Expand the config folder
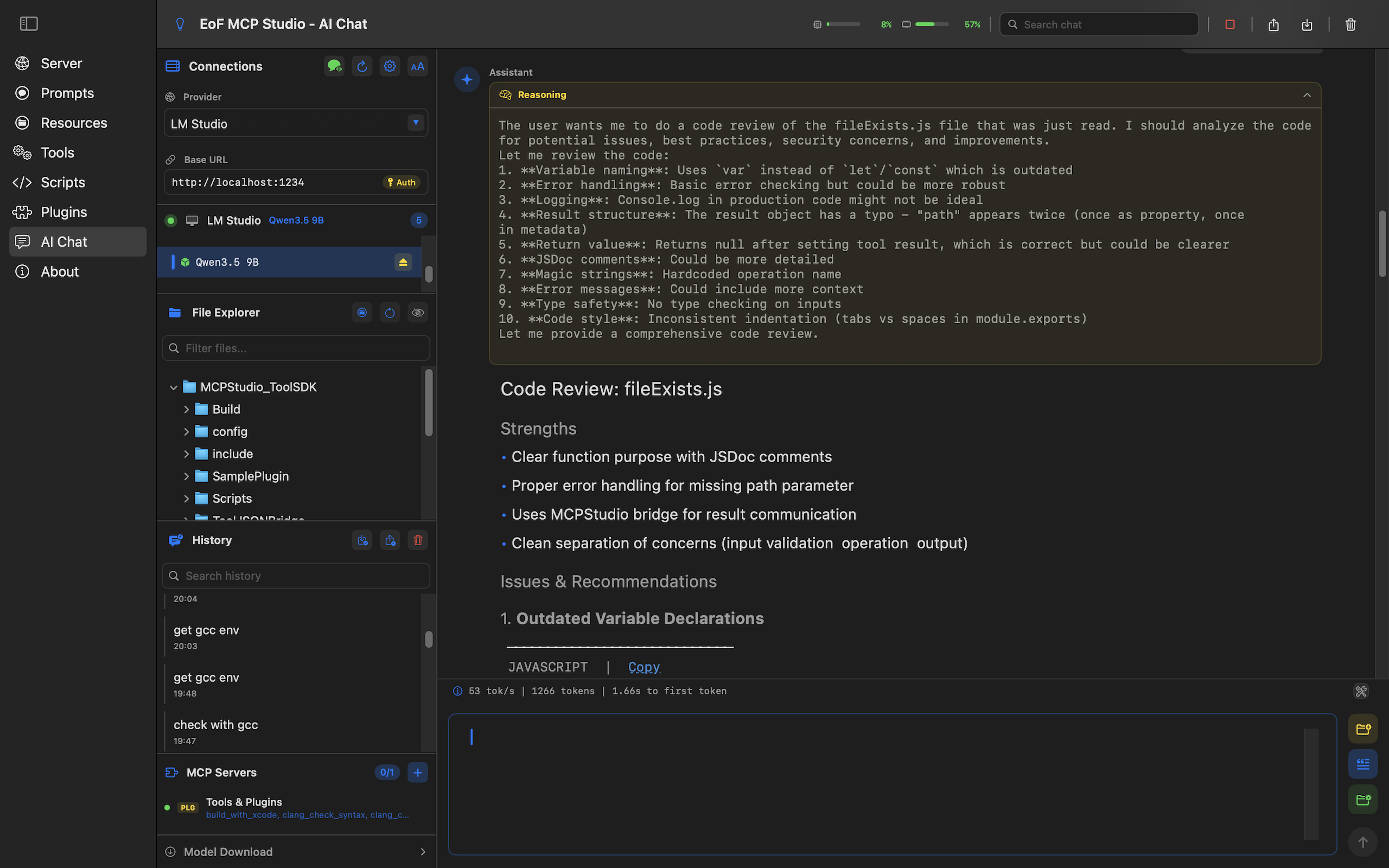This screenshot has width=1389, height=868. [186, 432]
